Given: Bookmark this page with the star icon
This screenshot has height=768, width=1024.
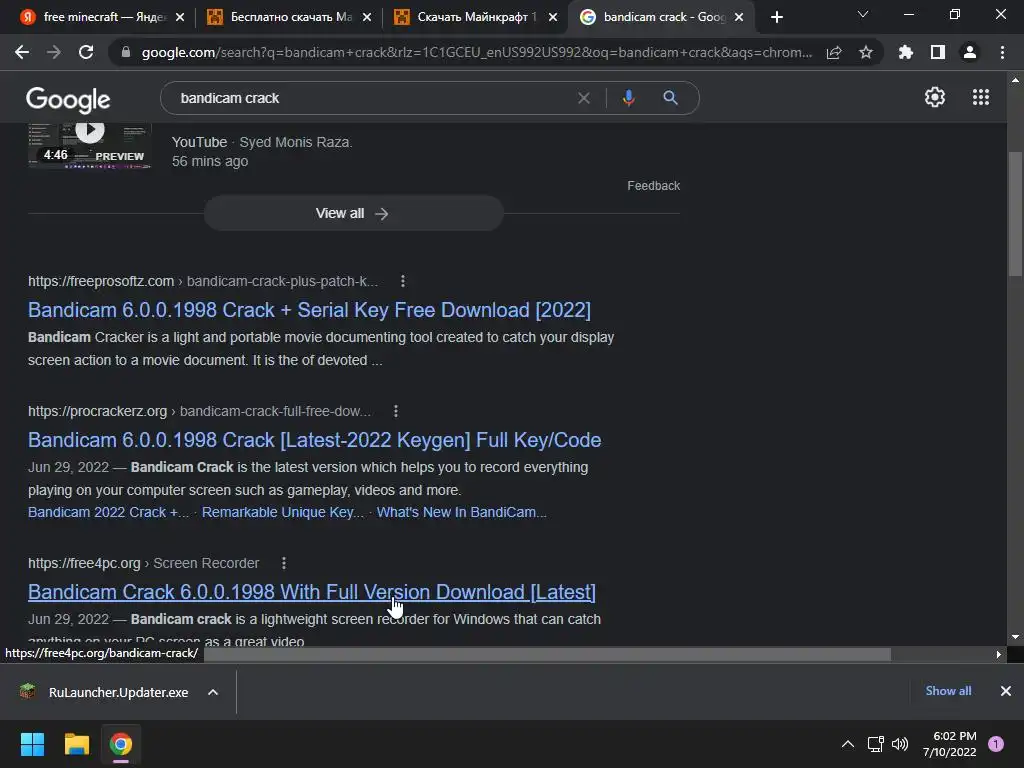Looking at the screenshot, I should point(865,52).
